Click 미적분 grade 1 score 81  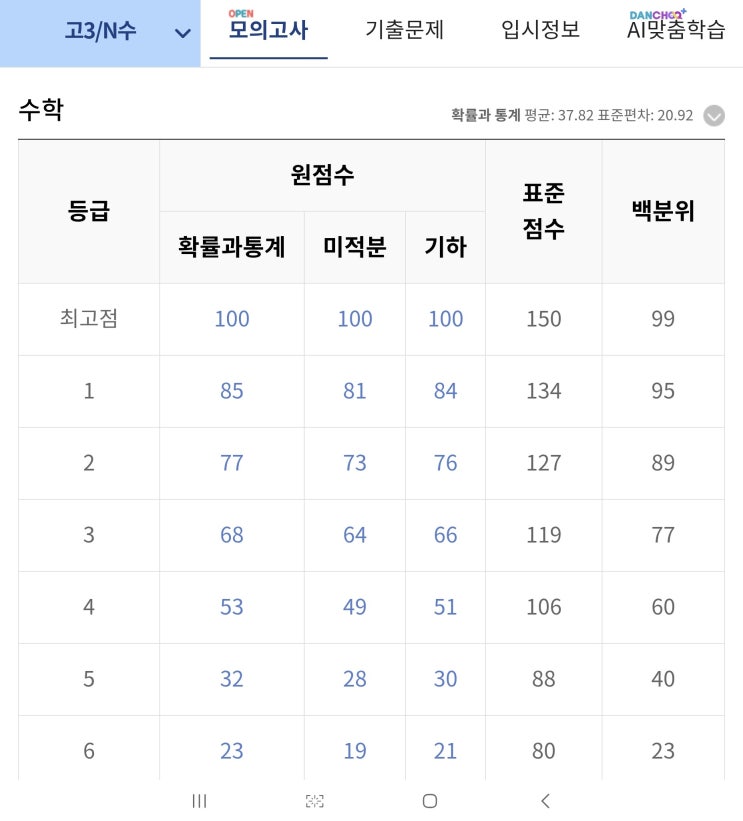(355, 391)
